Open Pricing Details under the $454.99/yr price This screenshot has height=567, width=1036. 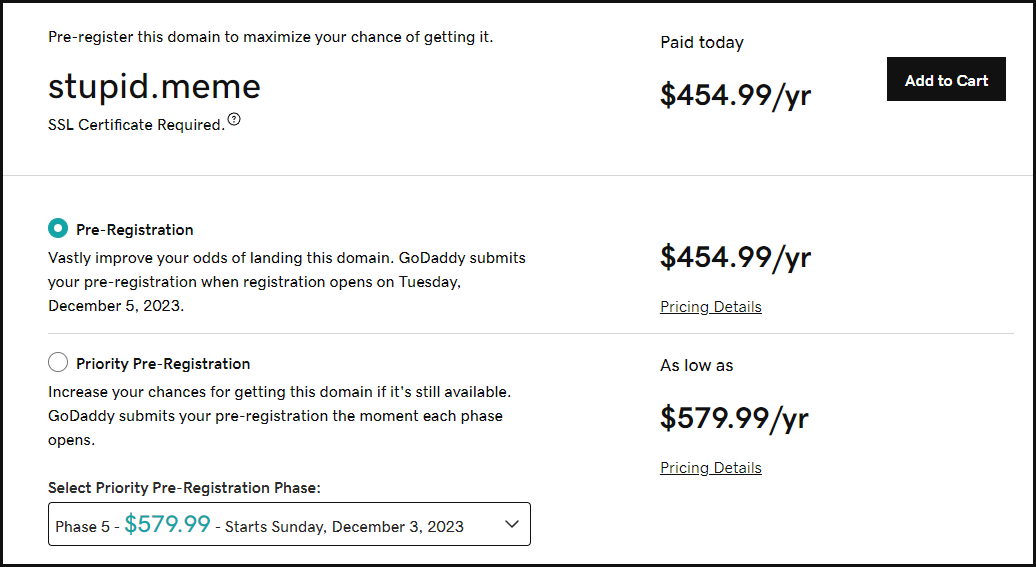click(x=710, y=307)
